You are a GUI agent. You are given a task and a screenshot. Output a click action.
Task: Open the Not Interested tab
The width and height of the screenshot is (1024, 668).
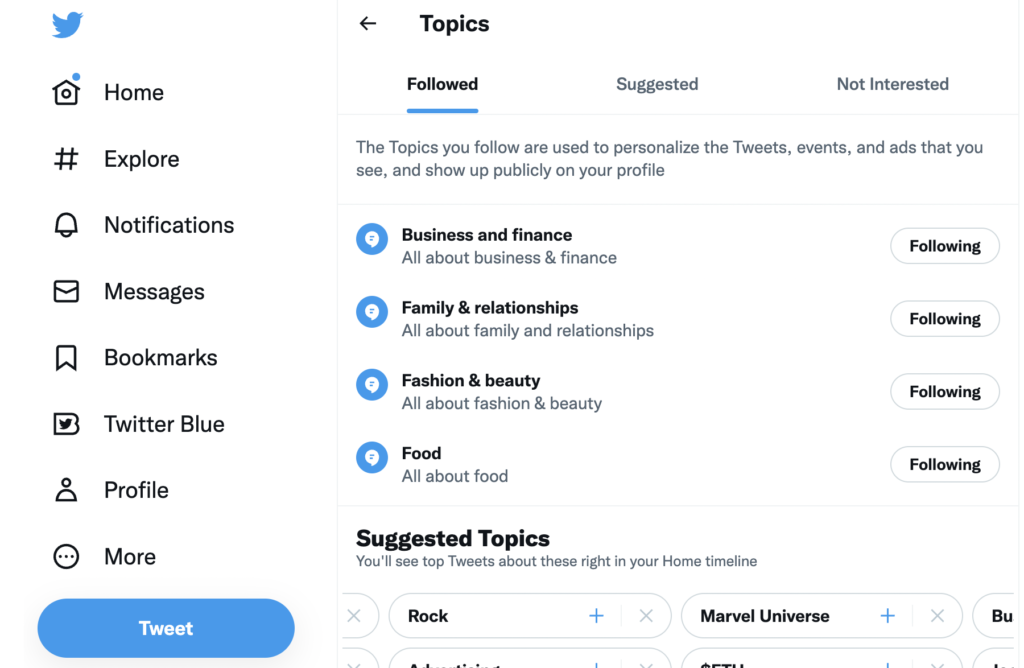click(x=892, y=84)
